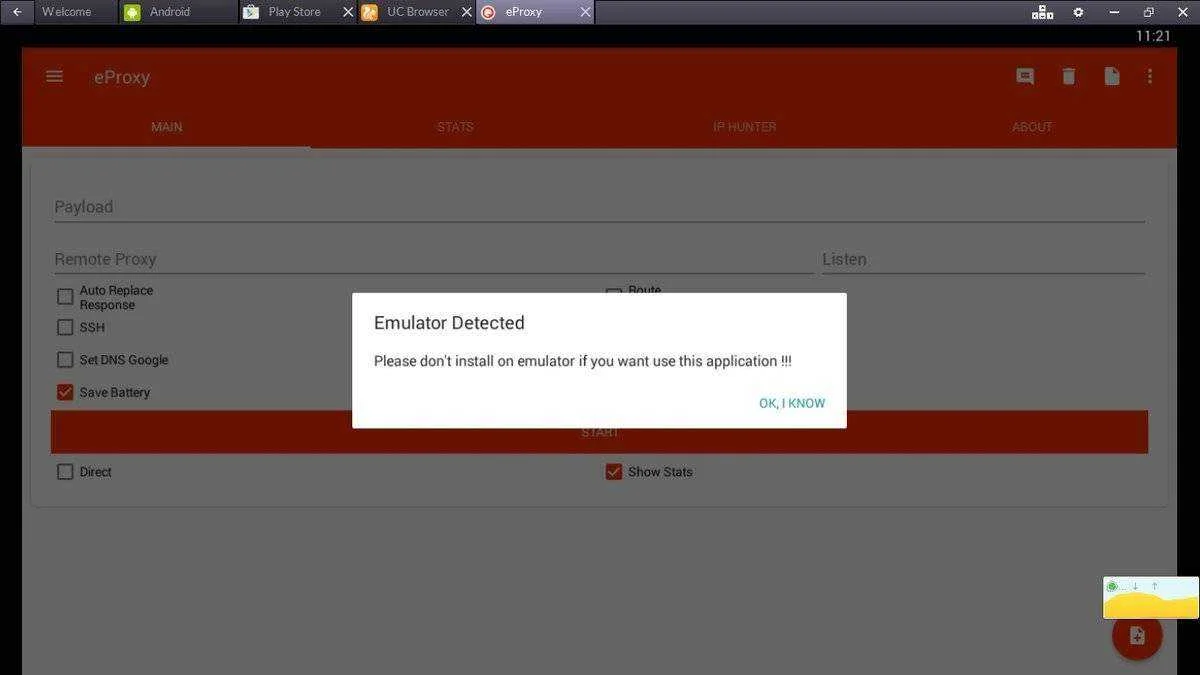Enable Set DNS Google checkbox

pyautogui.click(x=65, y=360)
